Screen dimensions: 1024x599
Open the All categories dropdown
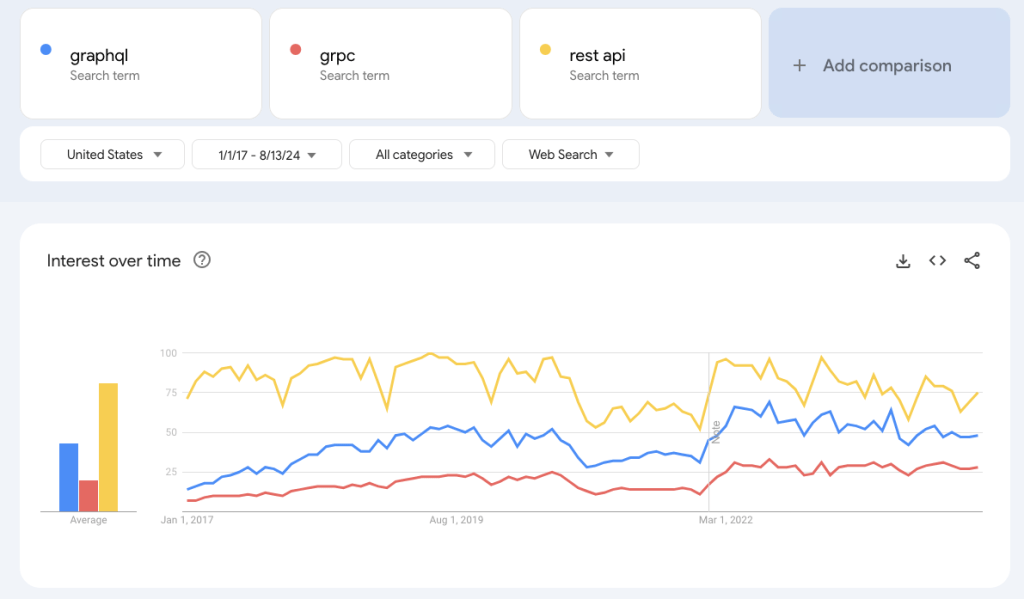pos(422,154)
